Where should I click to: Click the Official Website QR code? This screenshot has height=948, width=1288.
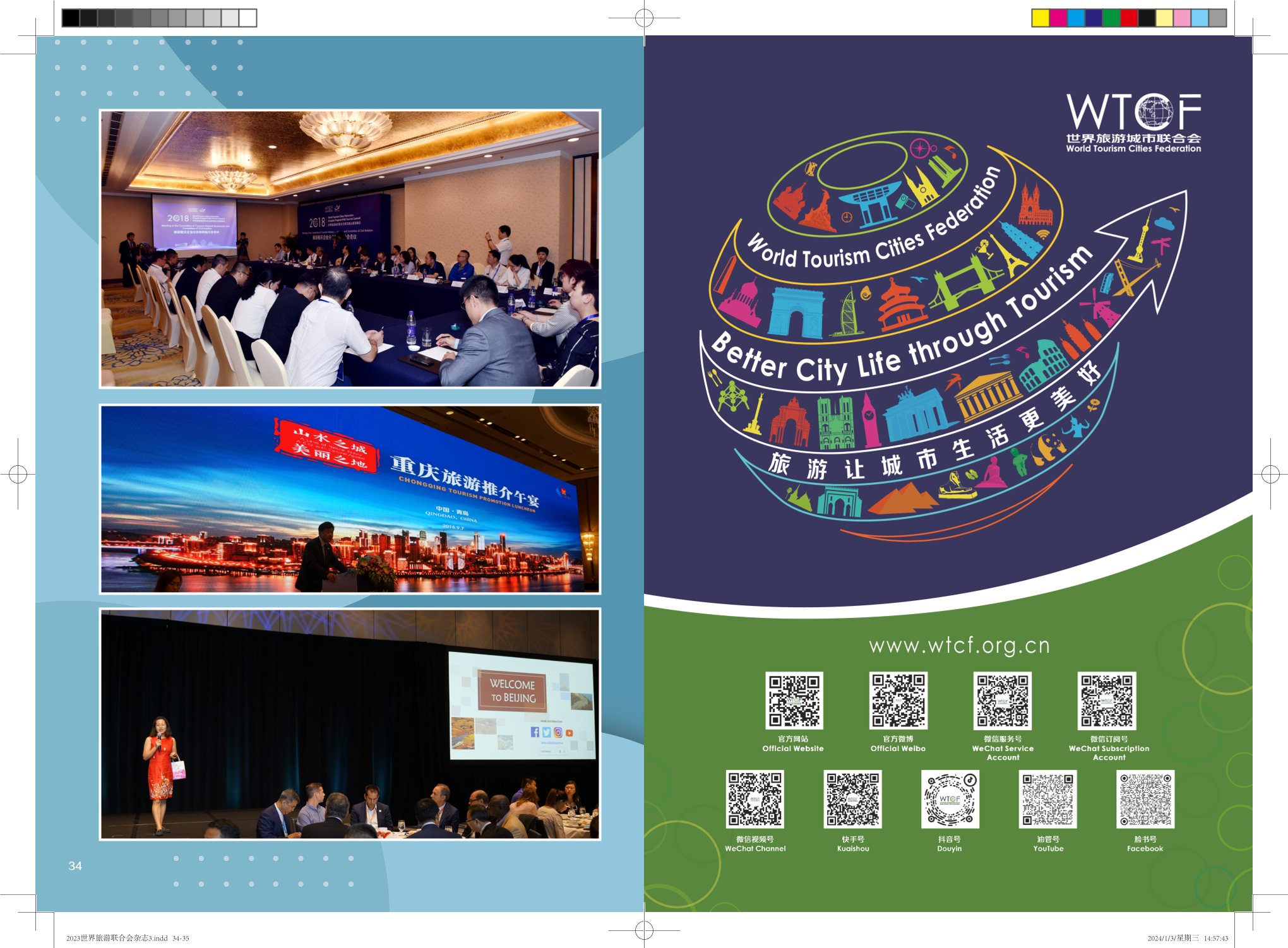(x=794, y=701)
